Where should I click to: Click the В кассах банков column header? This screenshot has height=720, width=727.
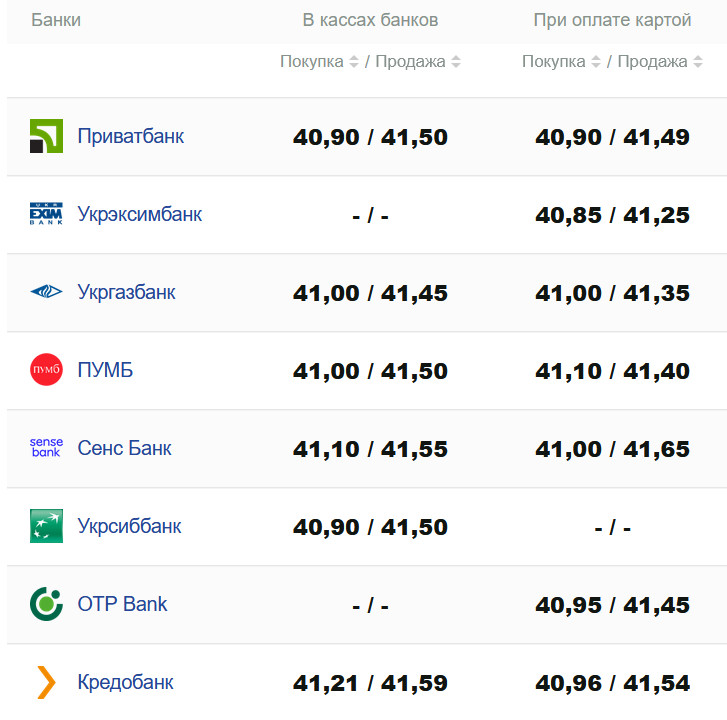tap(370, 20)
